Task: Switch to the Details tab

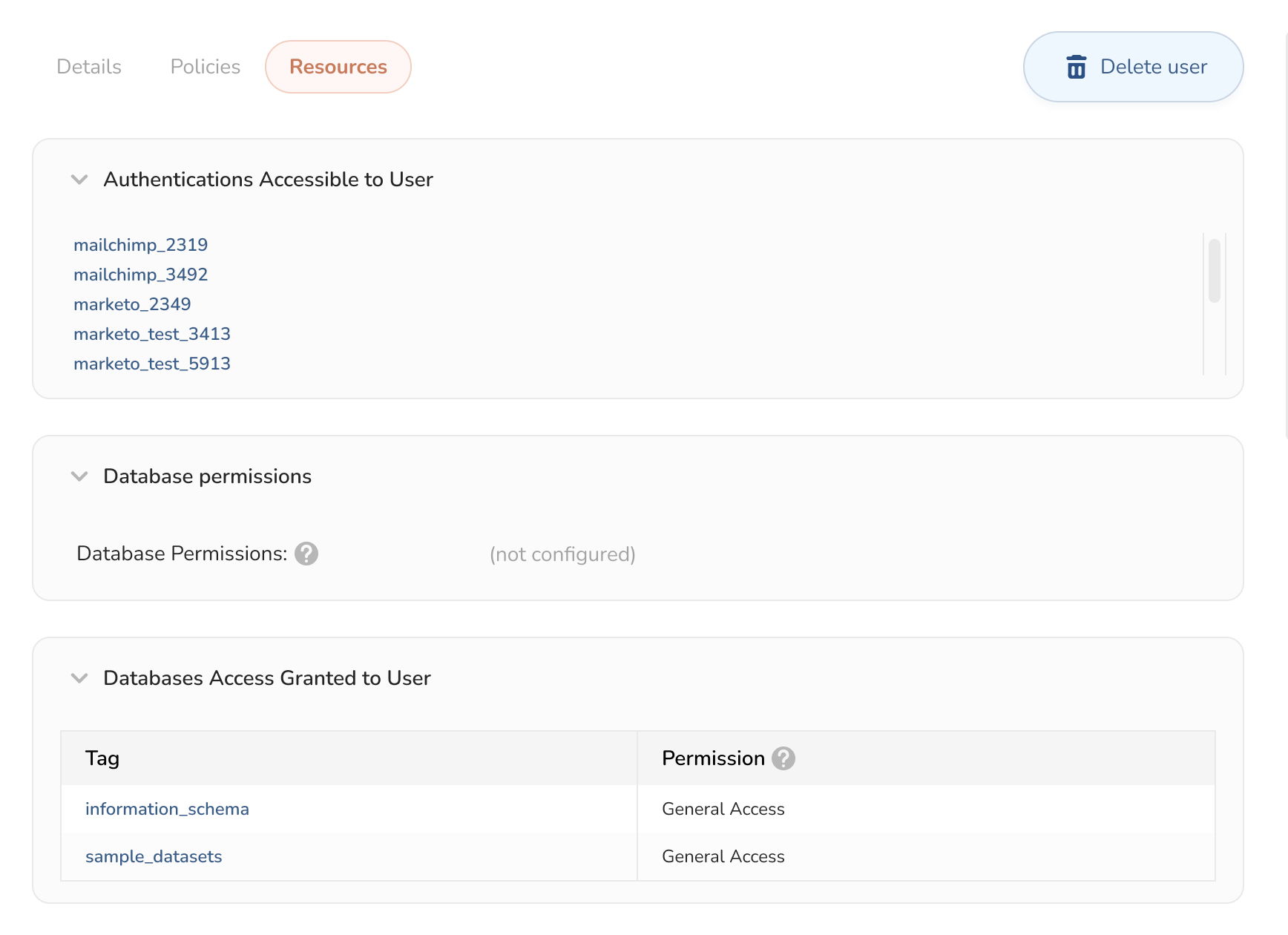Action: click(89, 67)
